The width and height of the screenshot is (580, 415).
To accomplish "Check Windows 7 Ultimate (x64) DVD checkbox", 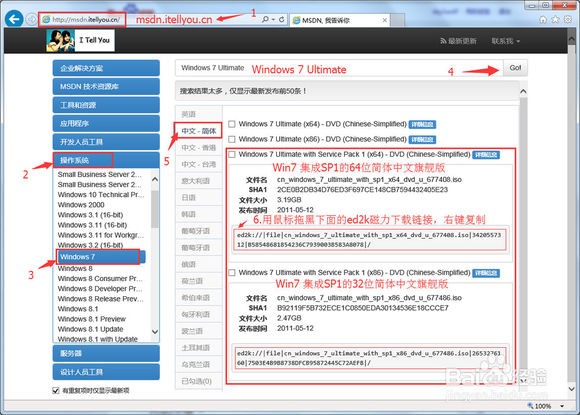I will pos(232,124).
